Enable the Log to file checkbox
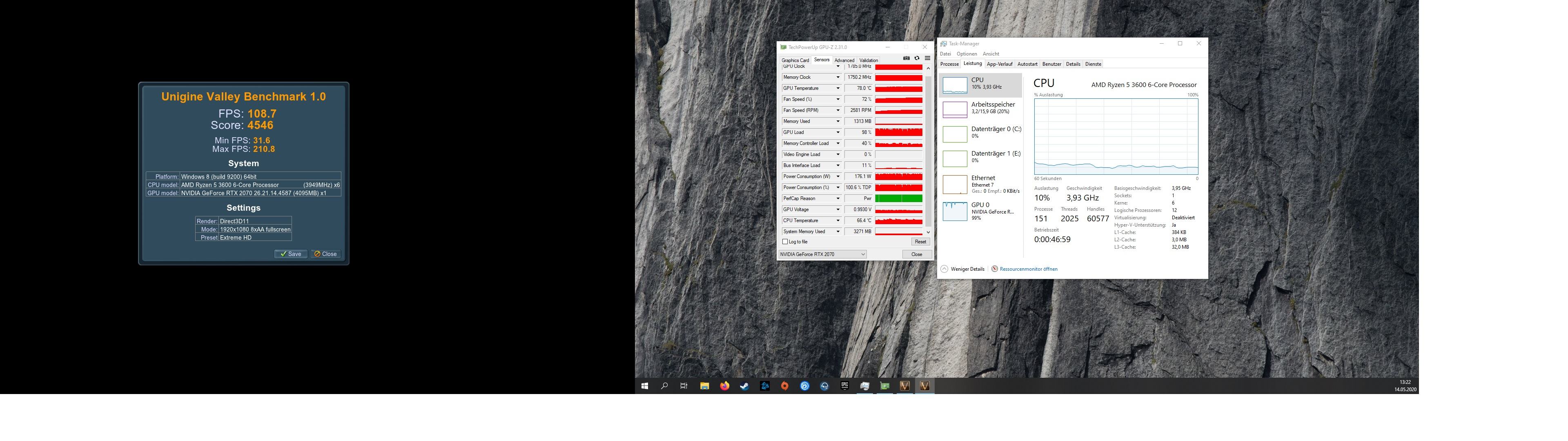This screenshot has width=1568, height=441. (x=785, y=242)
